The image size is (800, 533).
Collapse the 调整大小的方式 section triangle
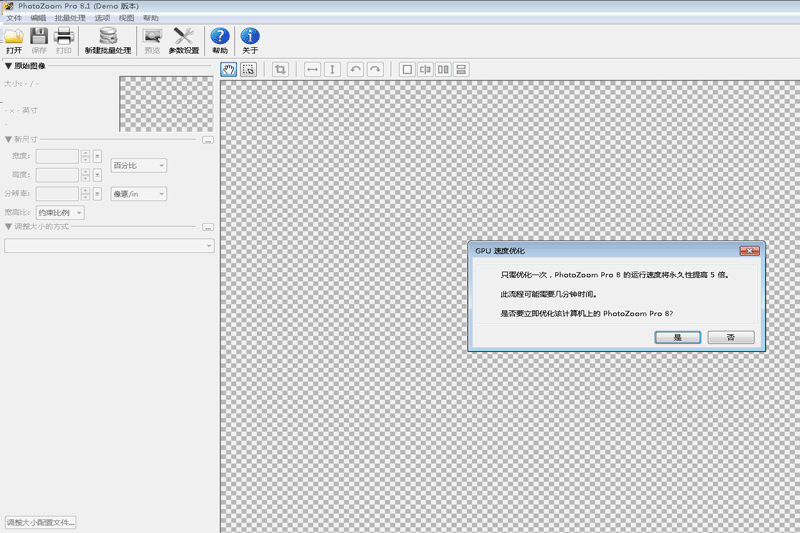tap(8, 226)
